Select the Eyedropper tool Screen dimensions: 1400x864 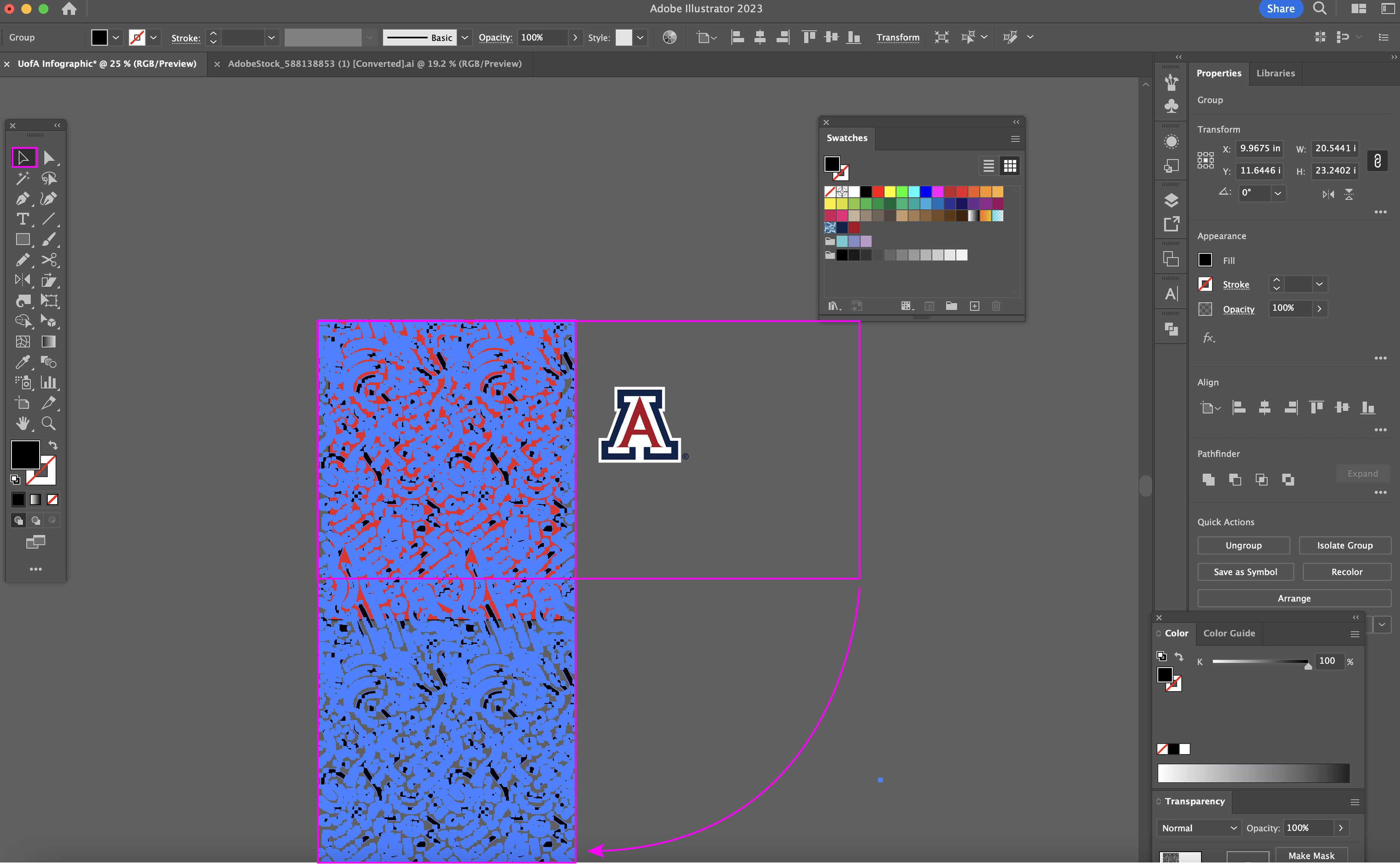coord(23,362)
